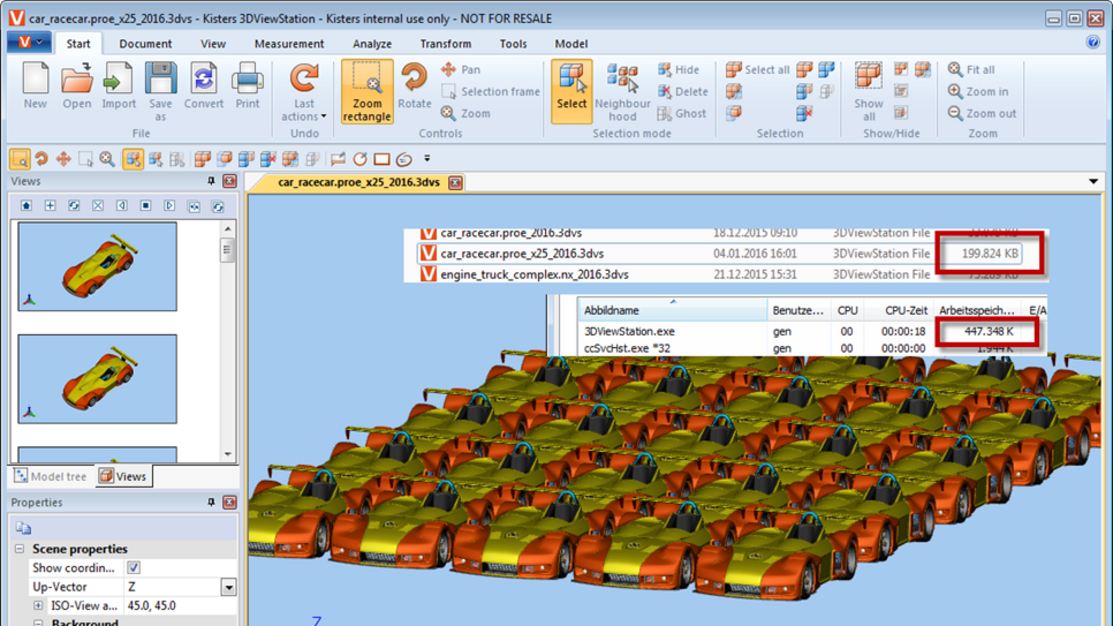Toggle the pin on the Properties panel
Image resolution: width=1113 pixels, height=626 pixels.
pyautogui.click(x=211, y=503)
